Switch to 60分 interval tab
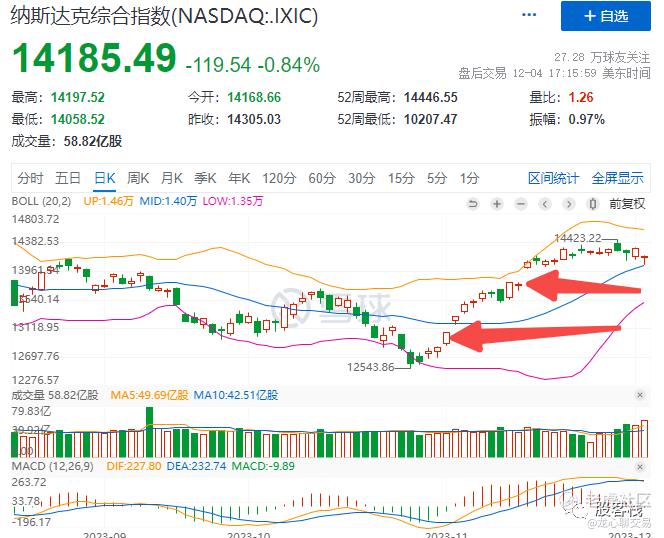The image size is (664, 538). click(x=322, y=178)
